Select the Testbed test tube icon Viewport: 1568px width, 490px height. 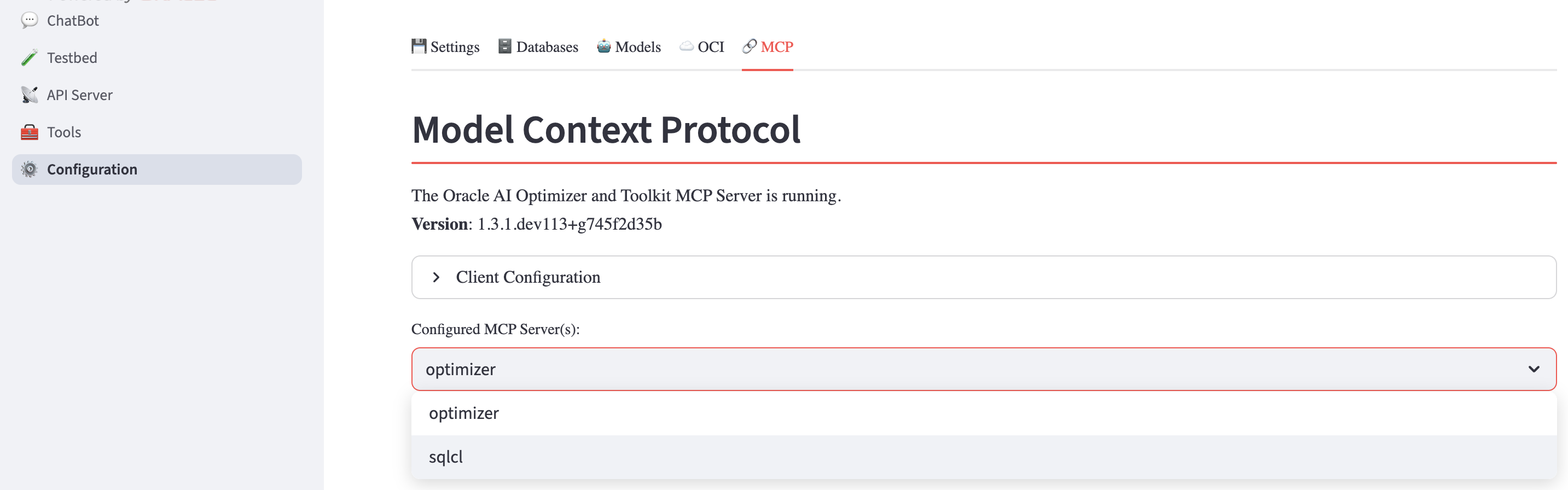29,57
